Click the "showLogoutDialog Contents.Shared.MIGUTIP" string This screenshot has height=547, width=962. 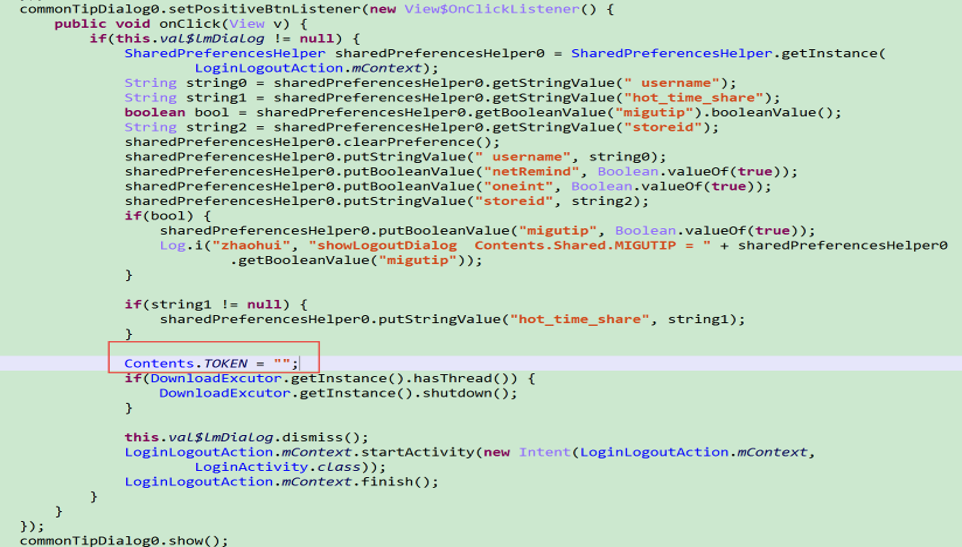[509, 245]
